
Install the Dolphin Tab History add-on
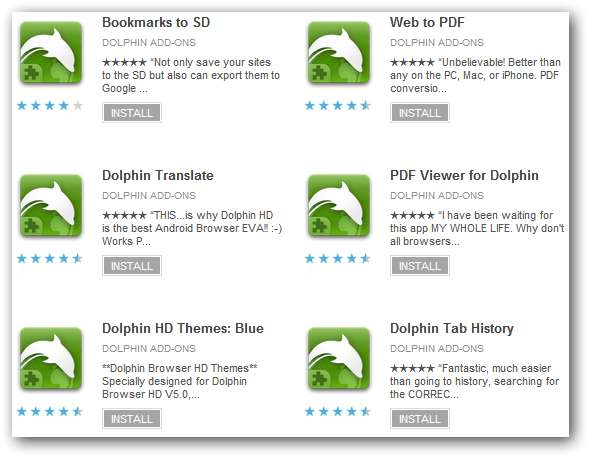(x=420, y=419)
